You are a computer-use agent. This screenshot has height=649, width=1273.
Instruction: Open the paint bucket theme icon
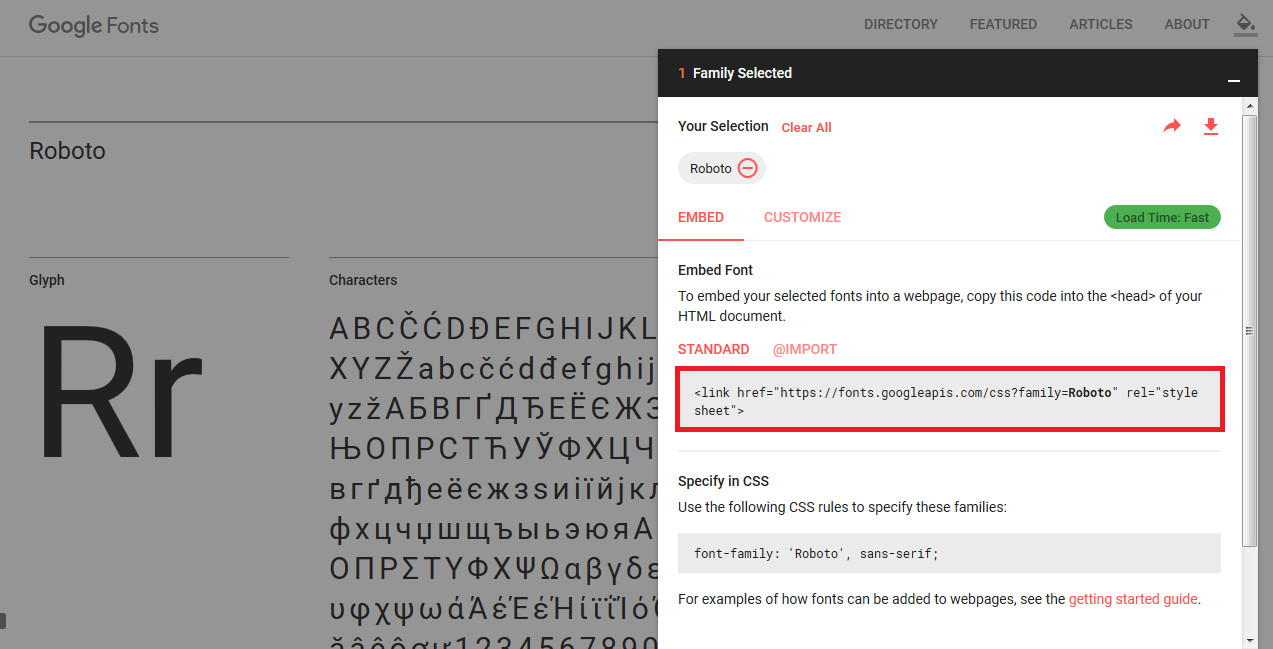click(x=1245, y=24)
